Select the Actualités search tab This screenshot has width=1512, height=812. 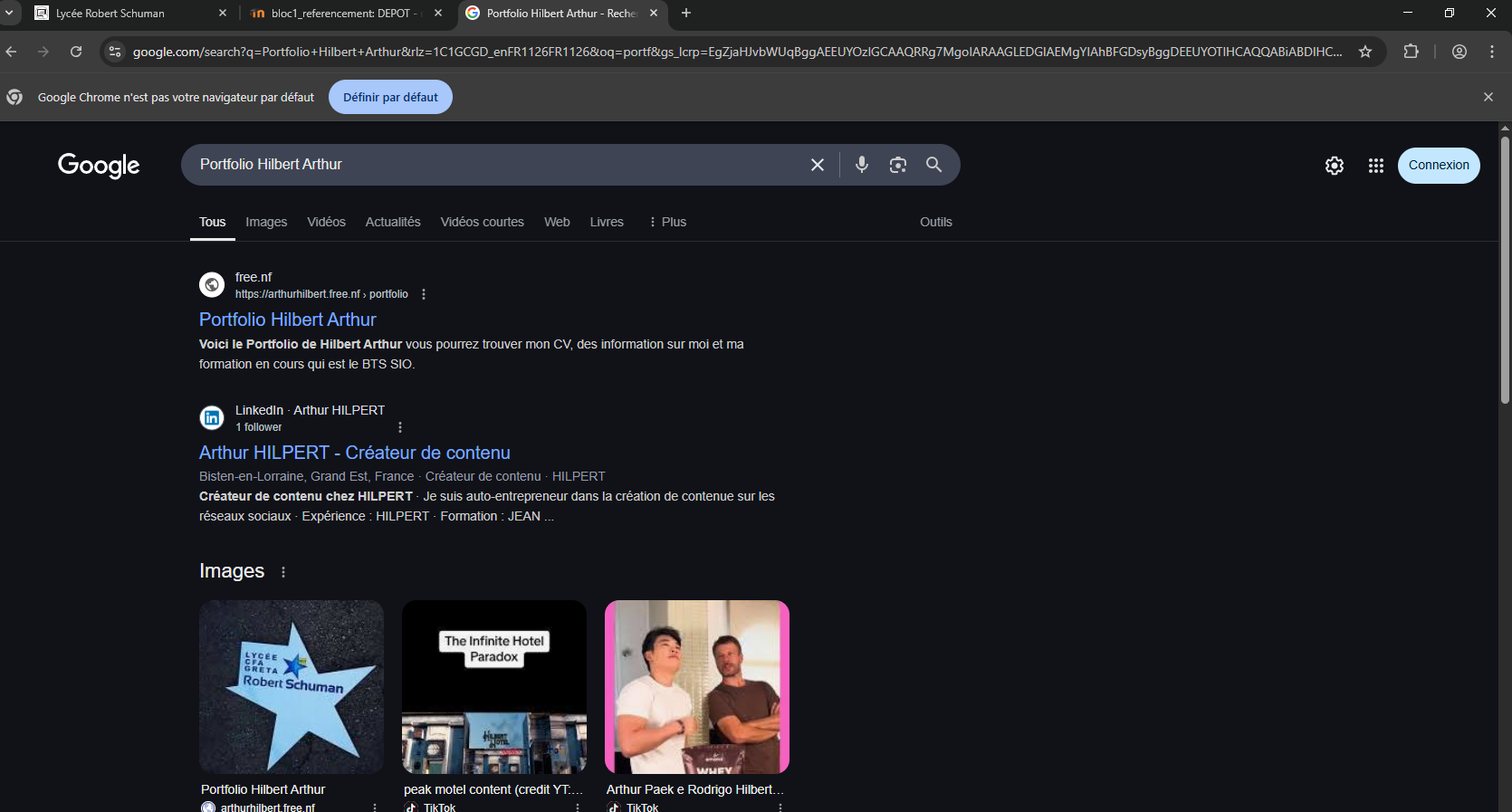point(393,222)
